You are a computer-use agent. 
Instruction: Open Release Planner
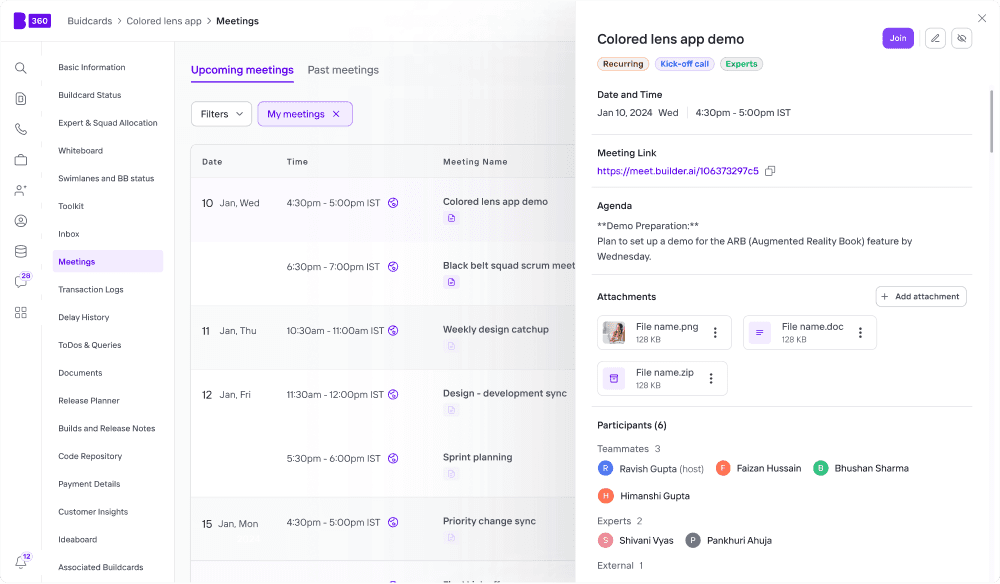(x=89, y=400)
